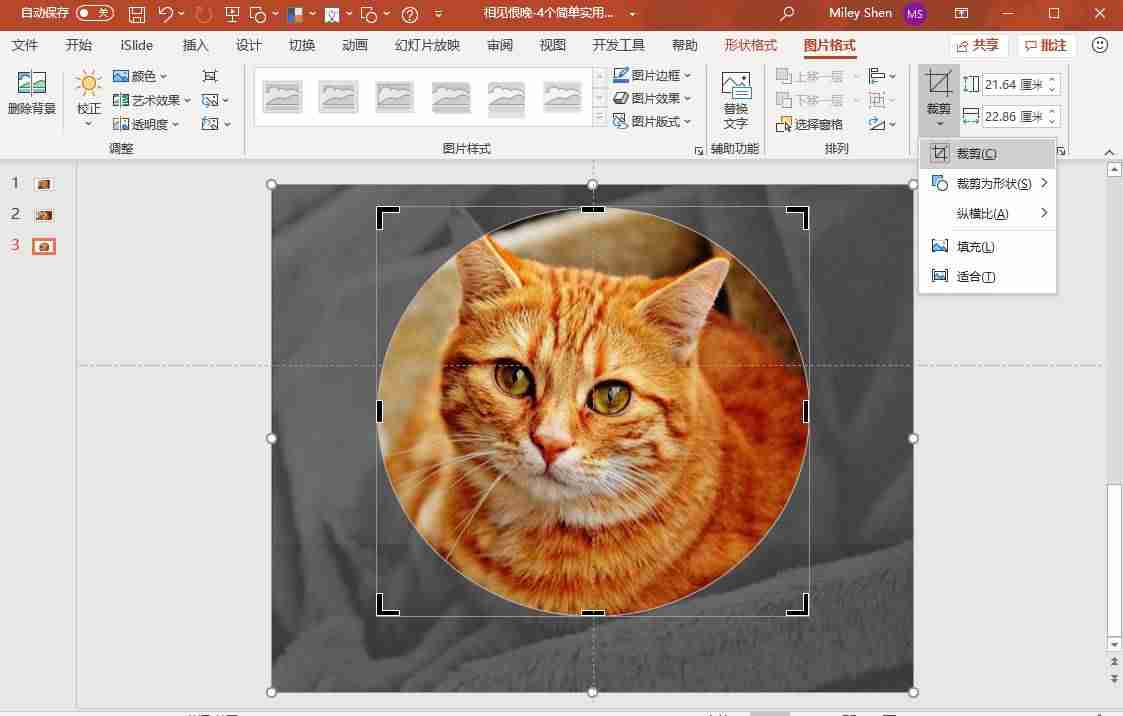Open the Help question mark icon
This screenshot has width=1123, height=716.
(410, 14)
